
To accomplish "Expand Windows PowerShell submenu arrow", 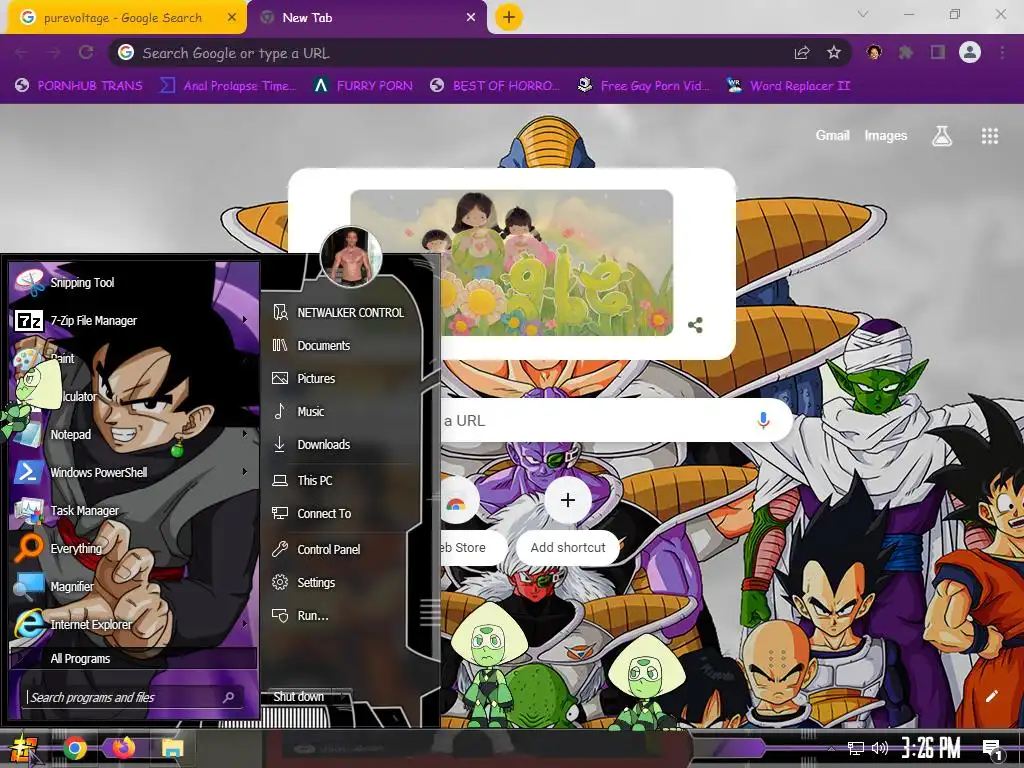I will pos(245,472).
